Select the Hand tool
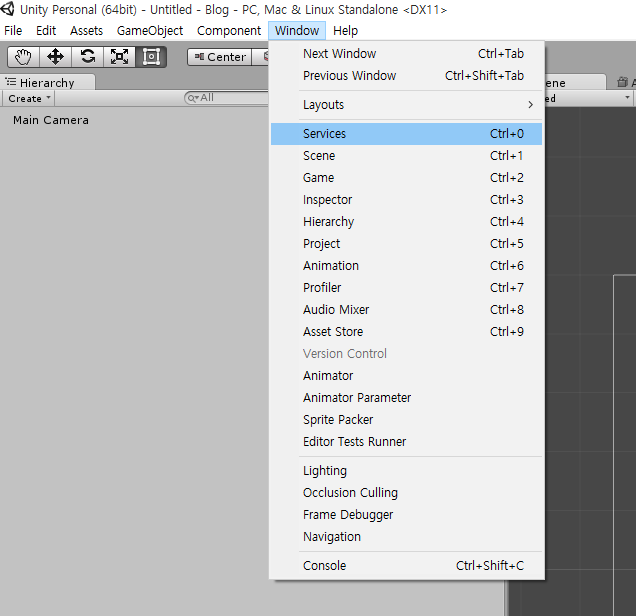 pyautogui.click(x=23, y=57)
